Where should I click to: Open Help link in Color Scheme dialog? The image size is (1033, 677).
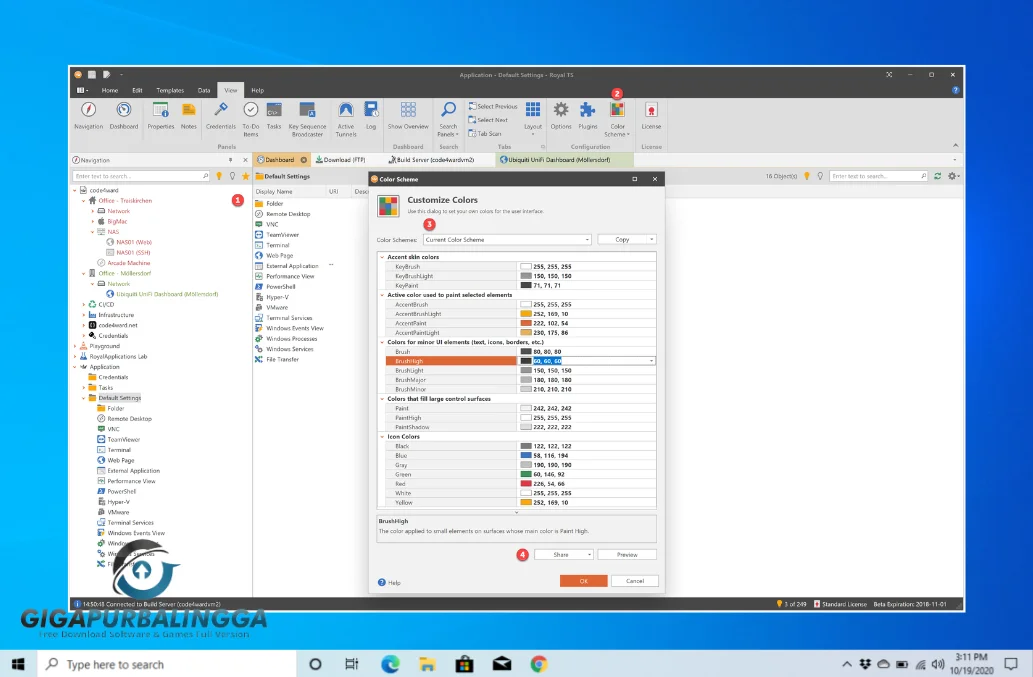pos(389,583)
